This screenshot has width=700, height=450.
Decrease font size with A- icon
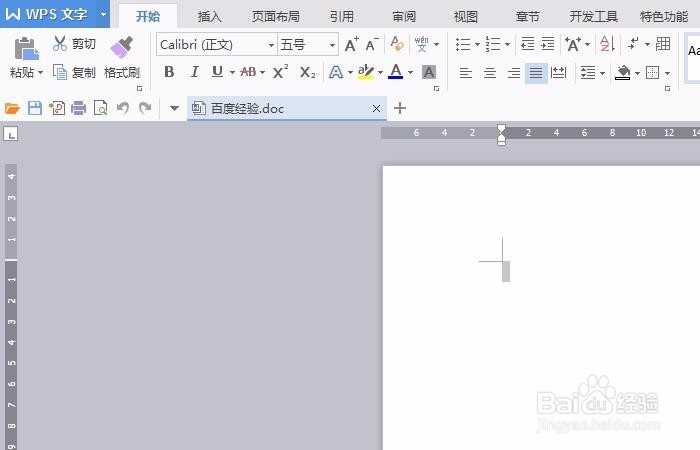point(371,44)
